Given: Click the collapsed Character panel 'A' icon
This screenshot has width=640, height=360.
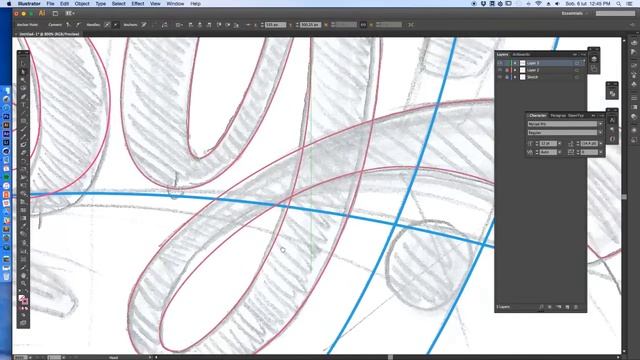Looking at the screenshot, I should click(x=612, y=120).
